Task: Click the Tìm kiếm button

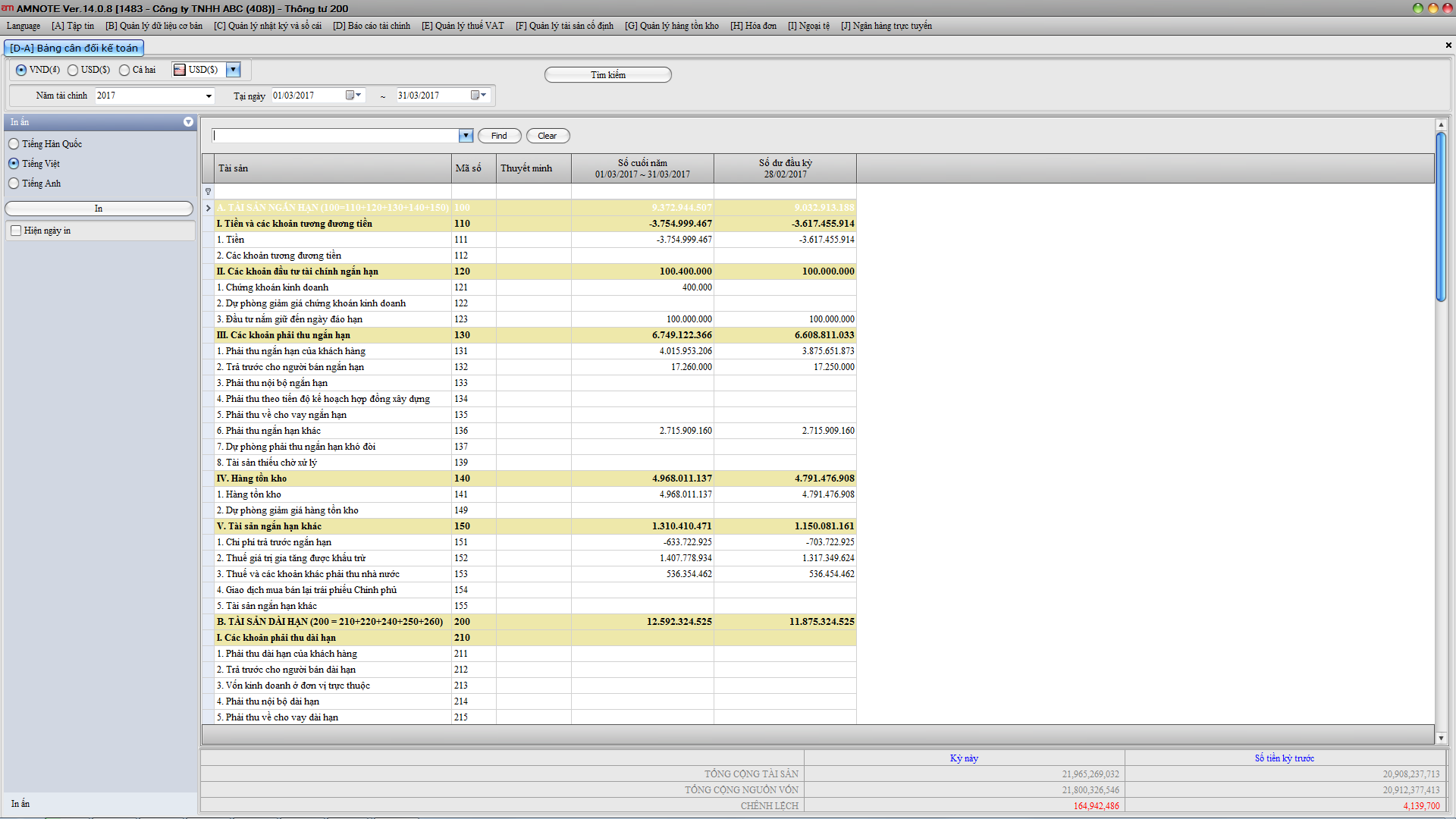Action: (607, 75)
